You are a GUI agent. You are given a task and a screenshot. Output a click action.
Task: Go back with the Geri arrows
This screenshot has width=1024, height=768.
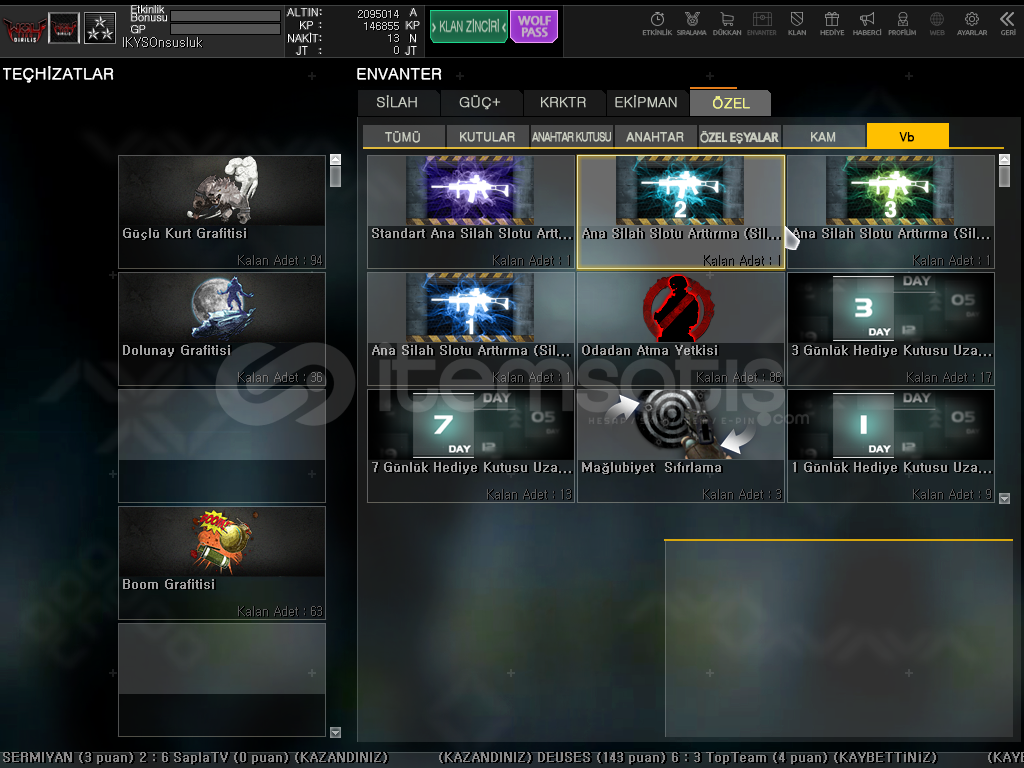coord(1008,23)
